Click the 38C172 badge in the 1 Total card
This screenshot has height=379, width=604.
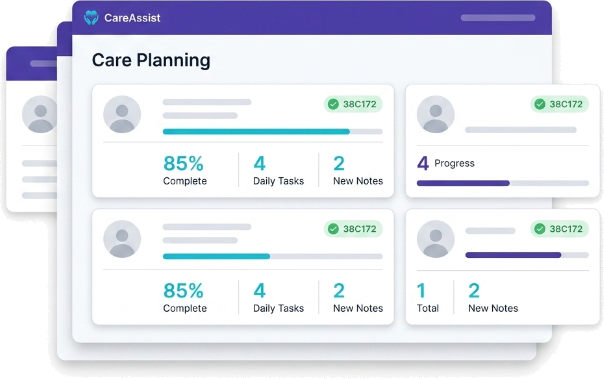click(560, 229)
